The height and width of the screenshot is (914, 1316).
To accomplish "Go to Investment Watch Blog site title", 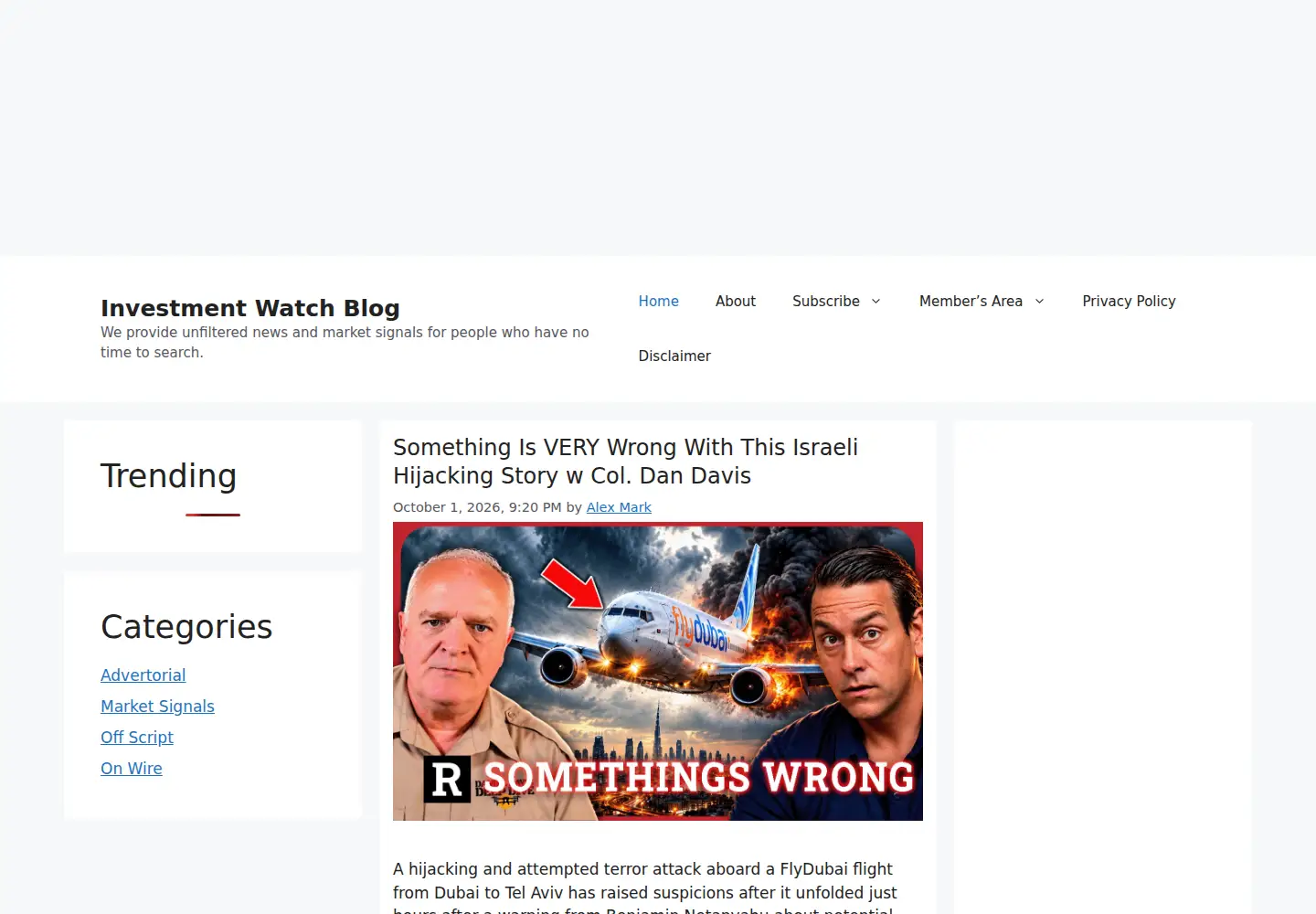I will [250, 308].
